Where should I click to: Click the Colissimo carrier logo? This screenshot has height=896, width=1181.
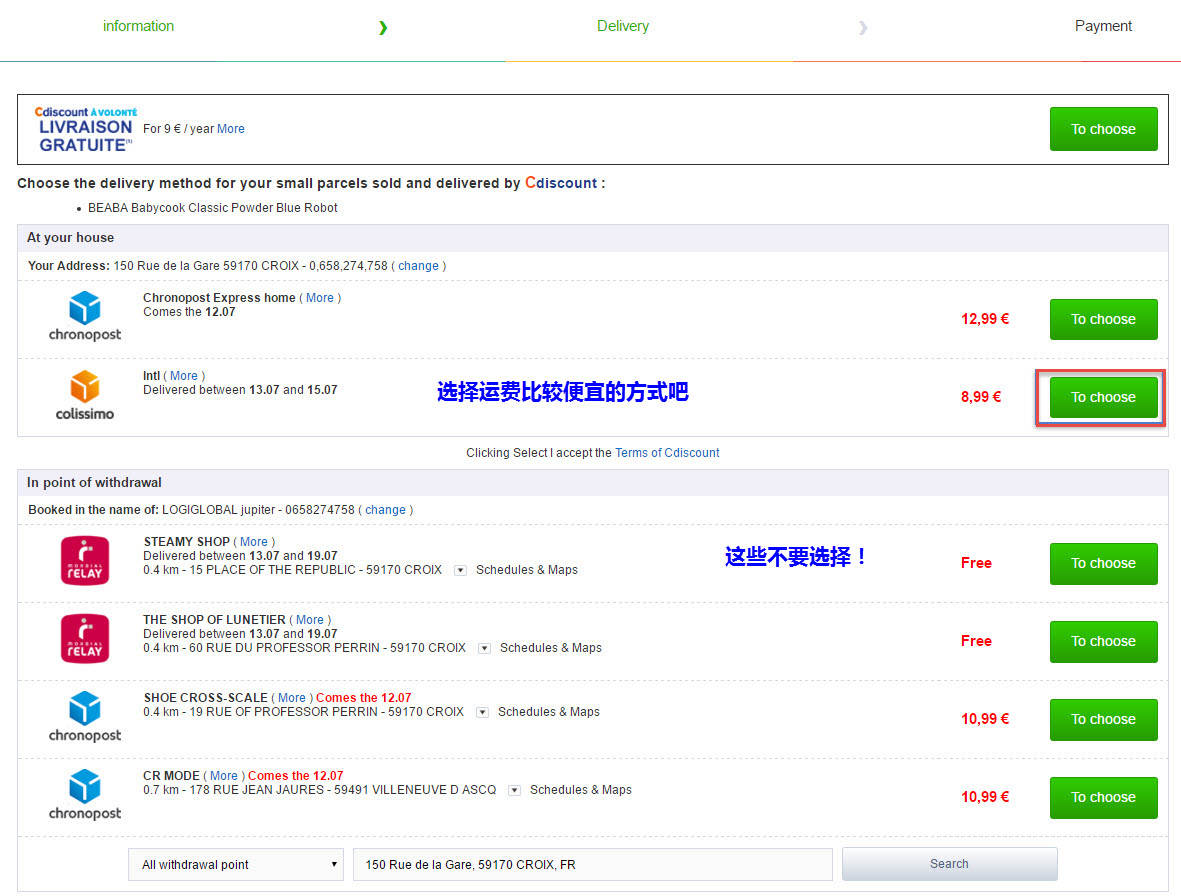click(x=84, y=395)
